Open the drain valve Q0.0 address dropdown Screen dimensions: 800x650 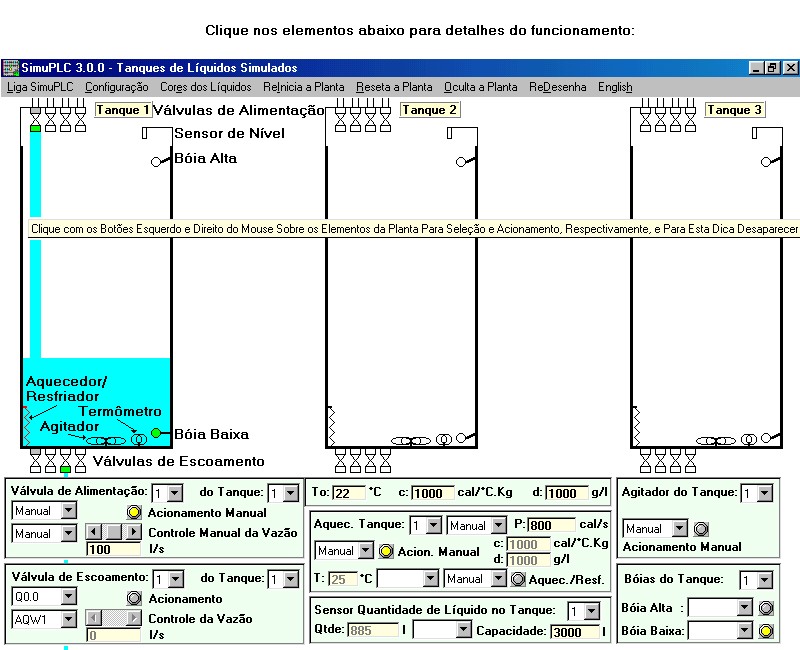(x=69, y=596)
